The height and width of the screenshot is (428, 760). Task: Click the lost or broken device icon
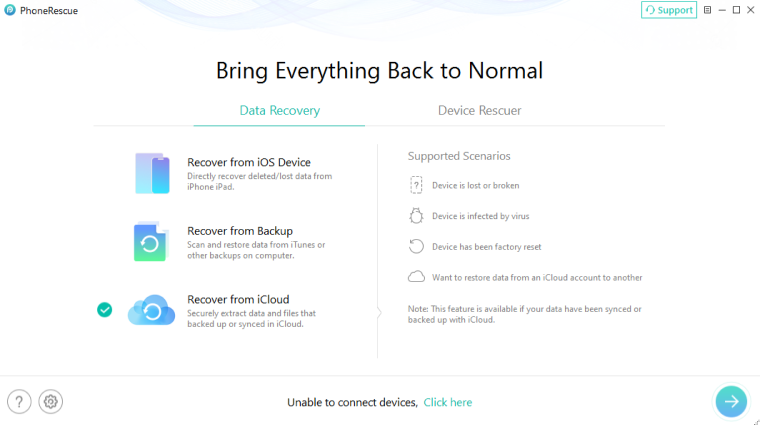[x=416, y=185]
